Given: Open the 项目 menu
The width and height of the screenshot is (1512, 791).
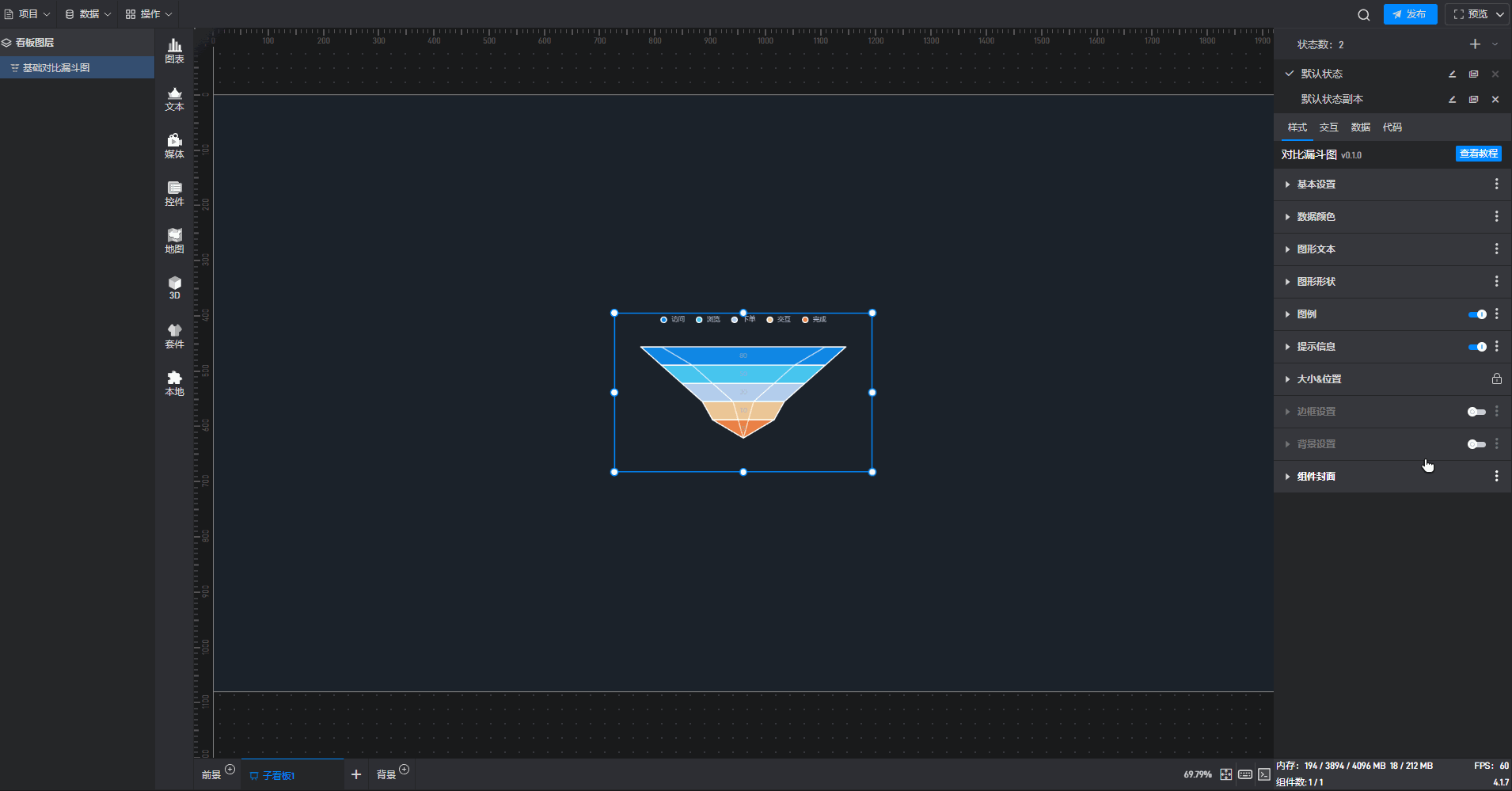Looking at the screenshot, I should point(28,14).
